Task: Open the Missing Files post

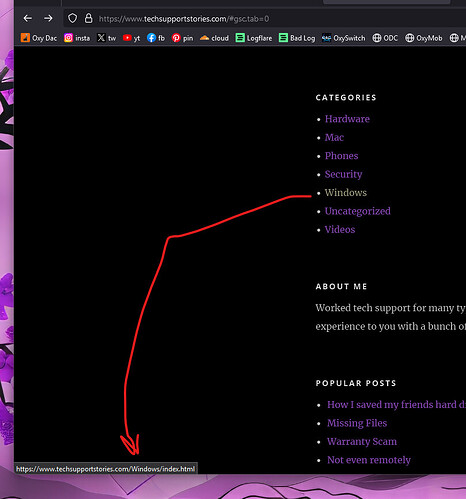Action: point(357,423)
